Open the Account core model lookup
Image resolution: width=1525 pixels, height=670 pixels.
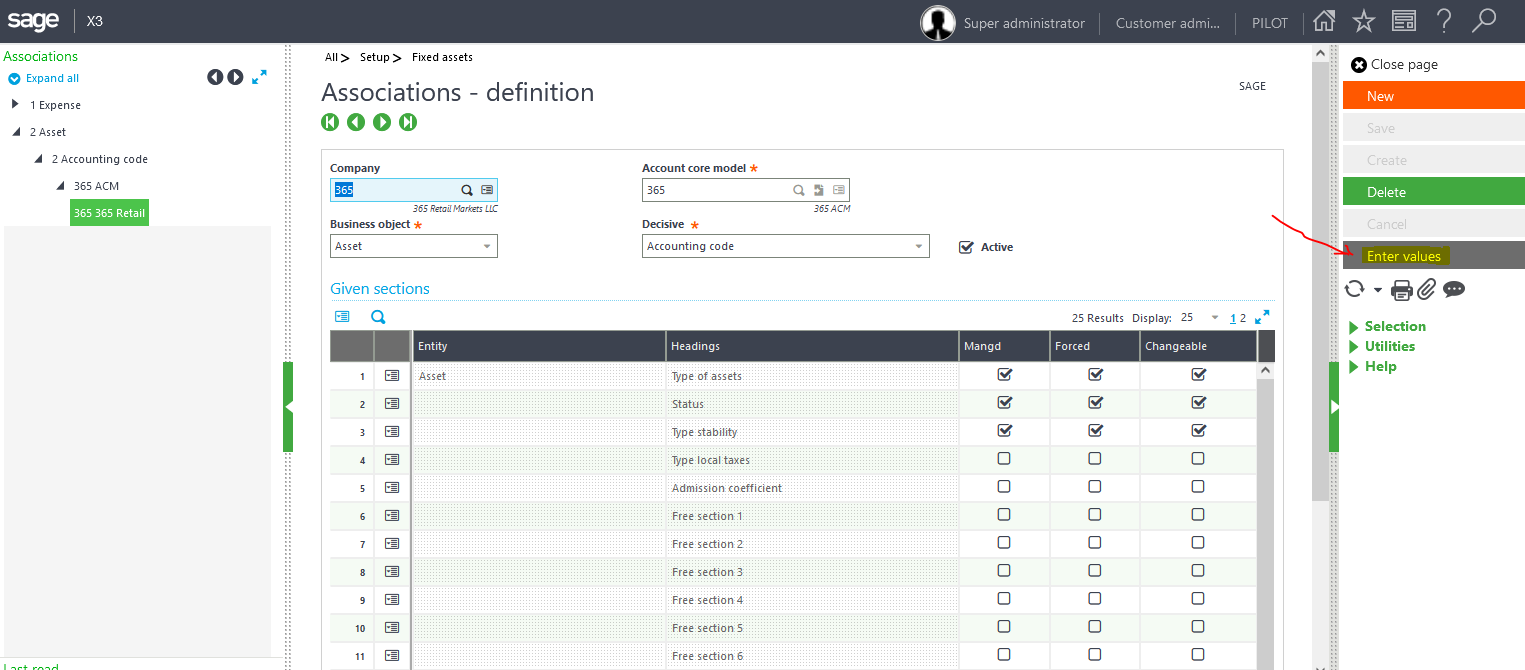[798, 190]
